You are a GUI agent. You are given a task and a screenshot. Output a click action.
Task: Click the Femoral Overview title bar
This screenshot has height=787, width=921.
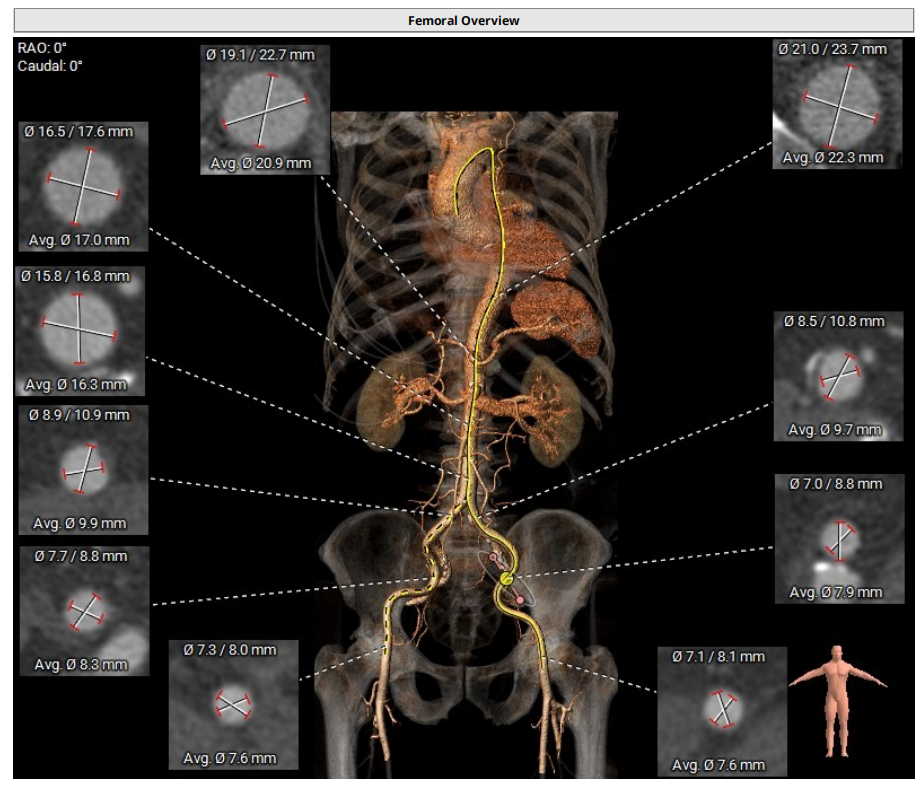[x=463, y=20]
